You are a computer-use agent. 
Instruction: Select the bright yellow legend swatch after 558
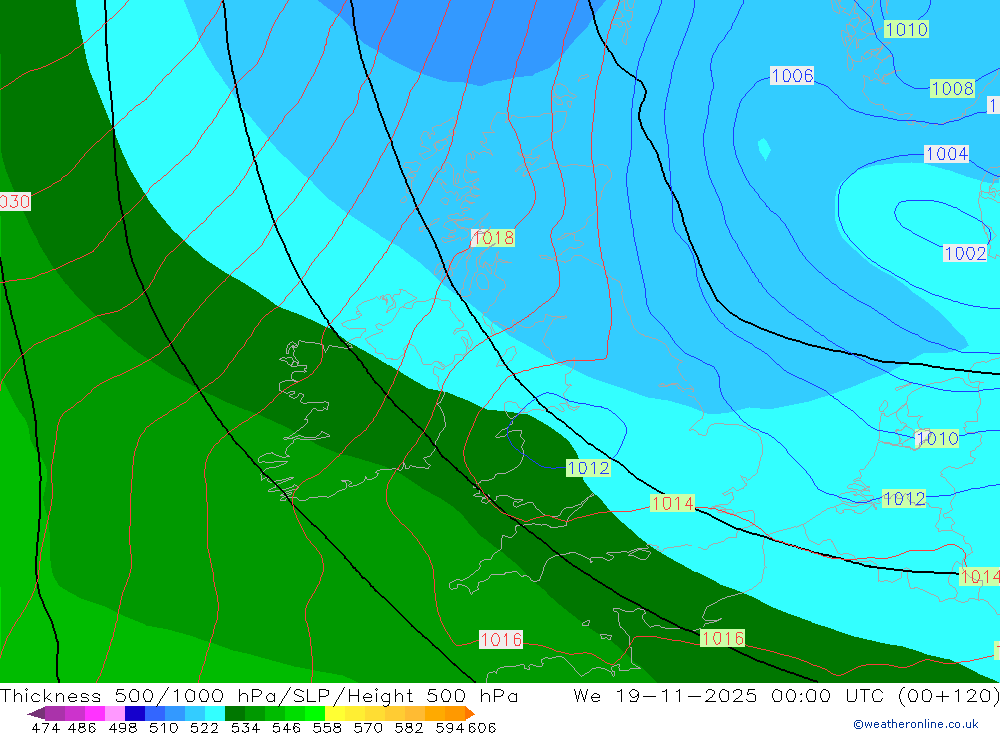click(x=335, y=713)
